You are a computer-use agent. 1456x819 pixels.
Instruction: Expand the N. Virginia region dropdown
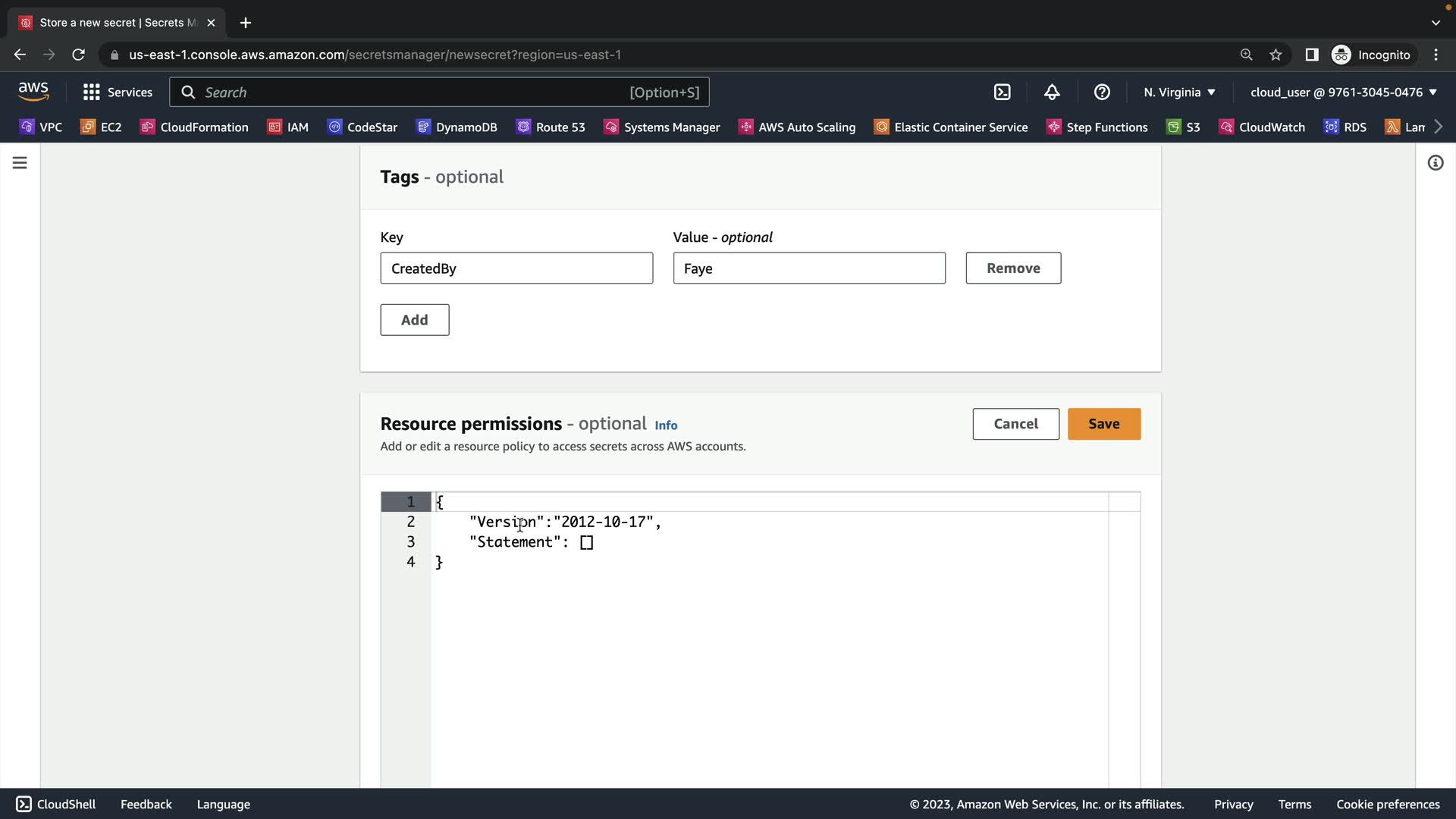pyautogui.click(x=1179, y=92)
